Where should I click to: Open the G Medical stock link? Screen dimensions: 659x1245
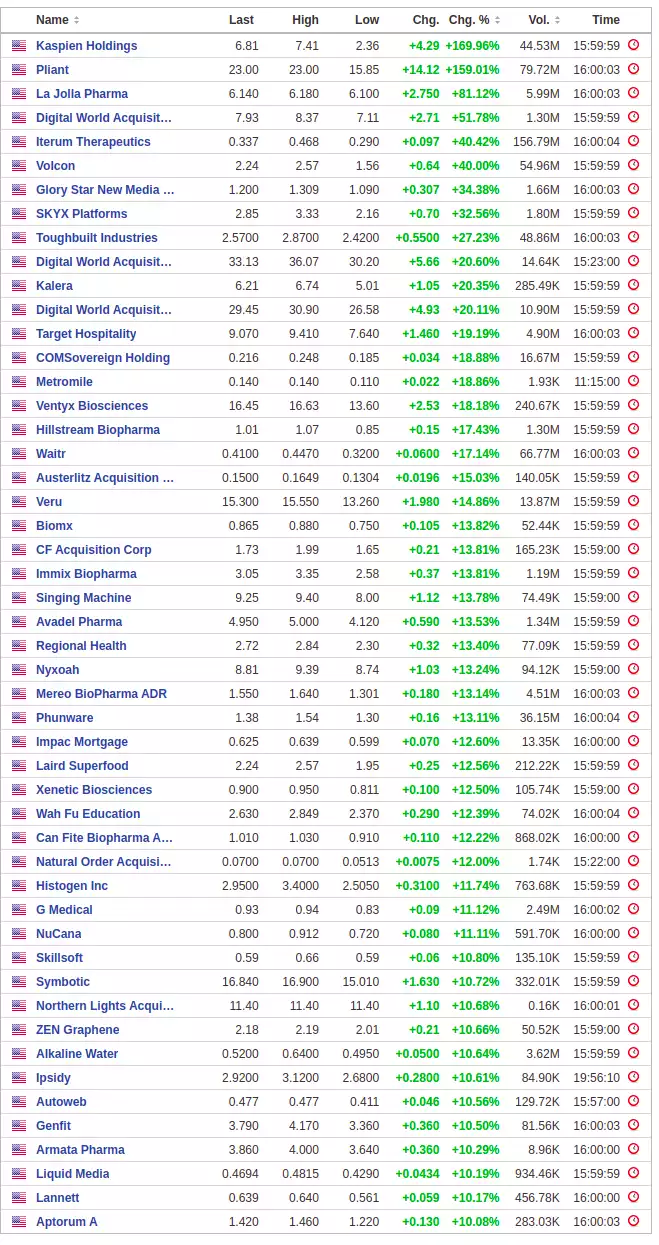click(x=64, y=910)
